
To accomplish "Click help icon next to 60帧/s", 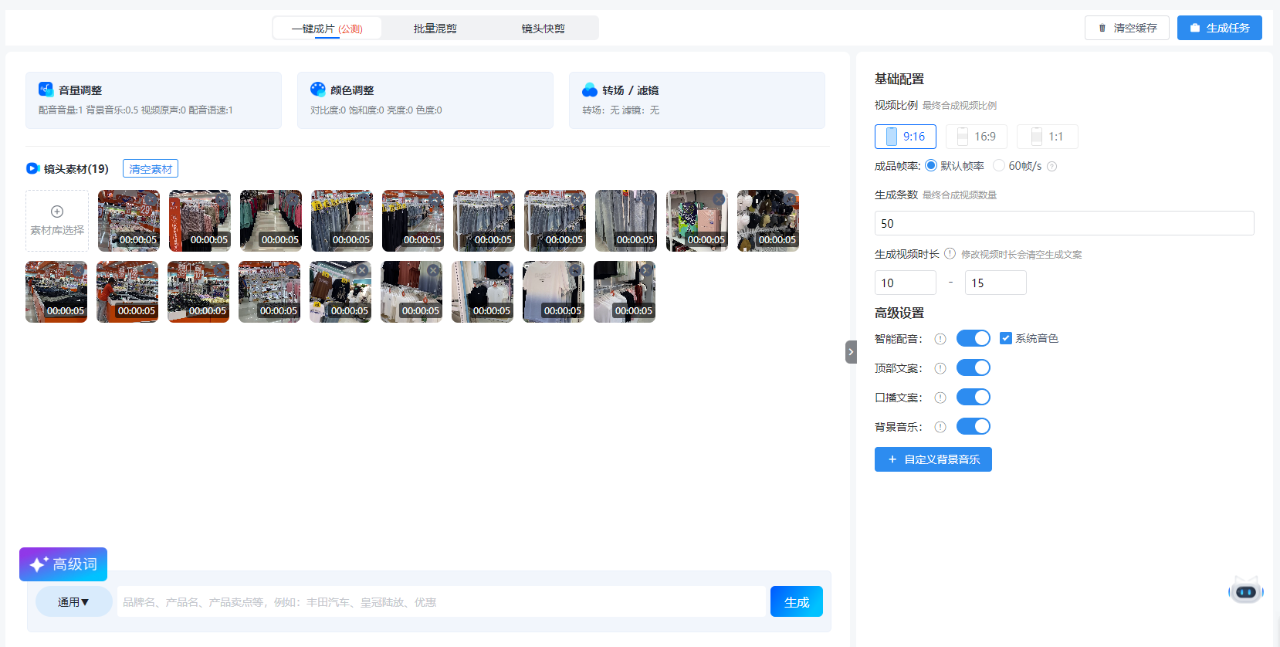I will click(1052, 166).
